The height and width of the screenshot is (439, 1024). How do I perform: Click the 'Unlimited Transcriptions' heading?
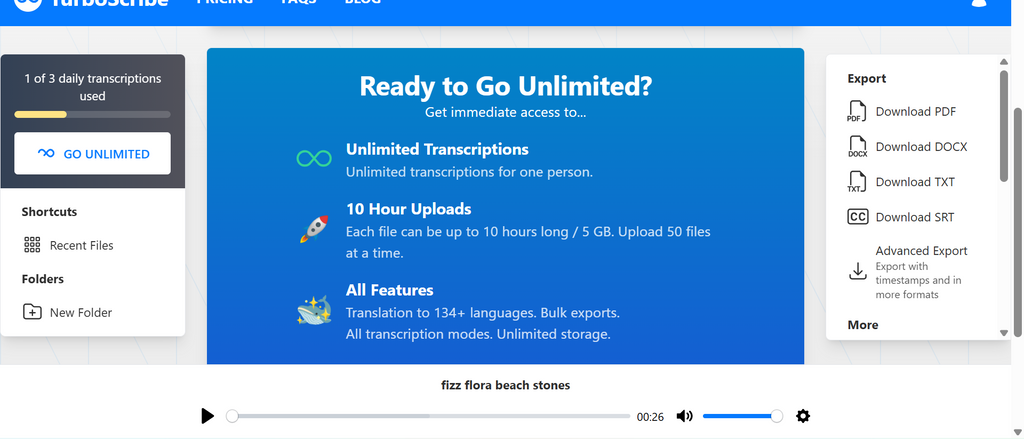pyautogui.click(x=437, y=150)
